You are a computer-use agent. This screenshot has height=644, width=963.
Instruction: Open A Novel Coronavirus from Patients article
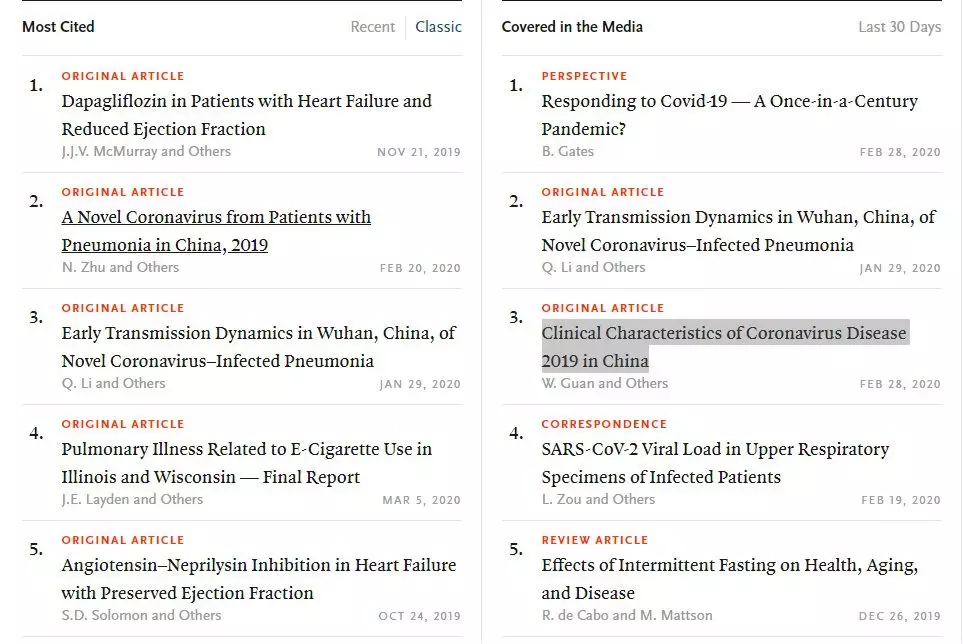[x=216, y=231]
